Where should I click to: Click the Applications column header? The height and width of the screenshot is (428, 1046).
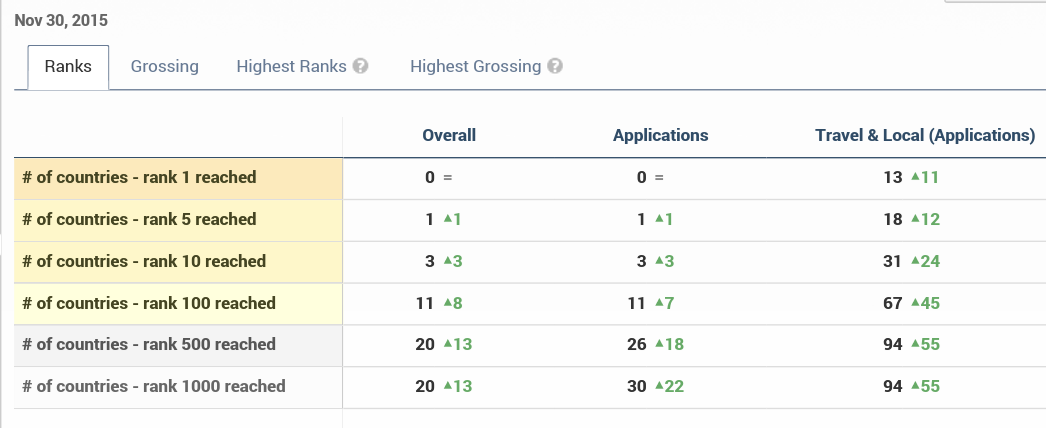(x=660, y=135)
